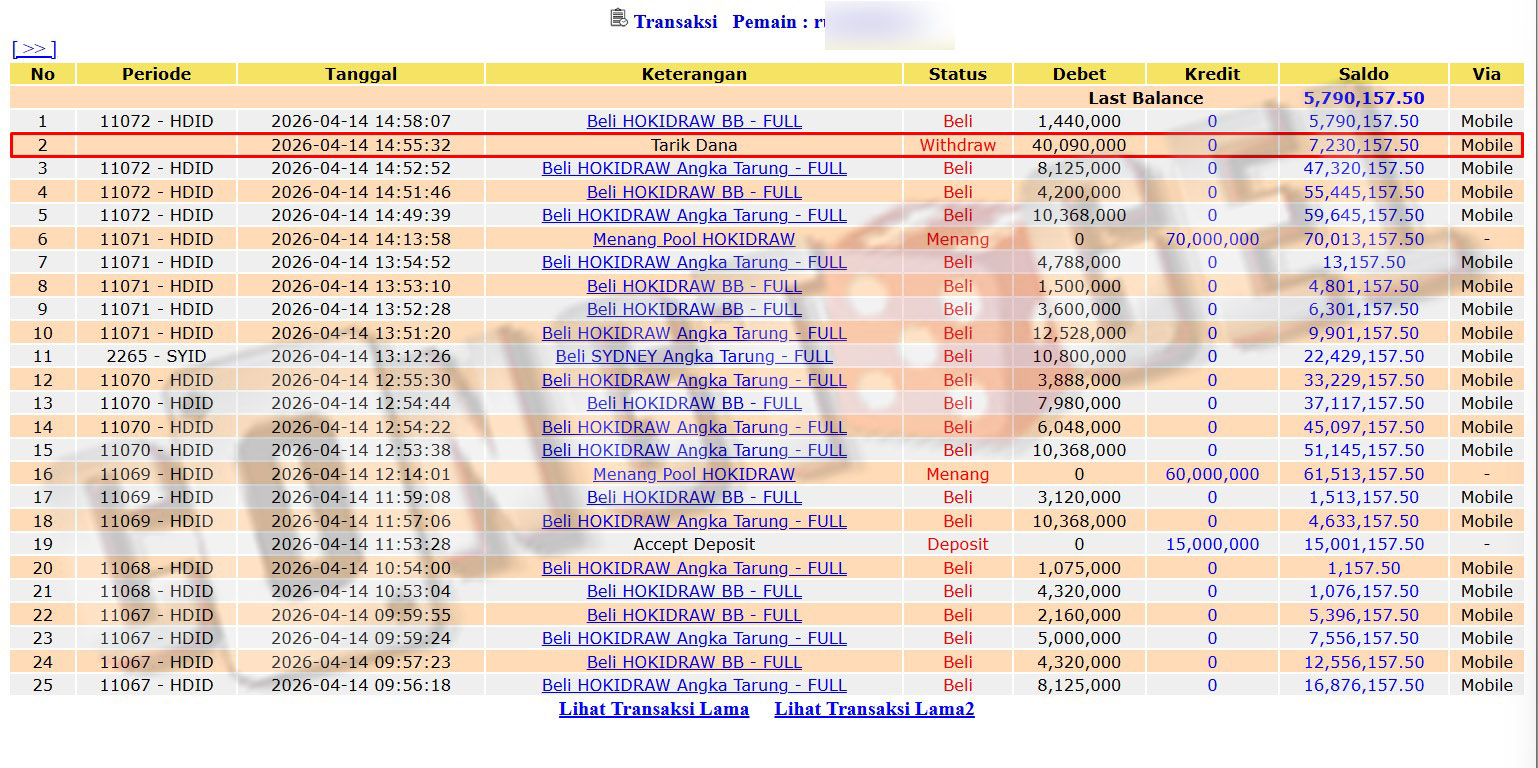This screenshot has height=768, width=1538.
Task: Open the Lihat Transaksi Lama link
Action: 653,709
